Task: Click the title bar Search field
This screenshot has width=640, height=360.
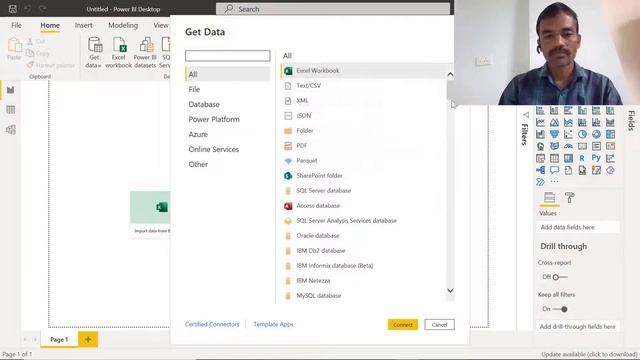Action: [333, 9]
